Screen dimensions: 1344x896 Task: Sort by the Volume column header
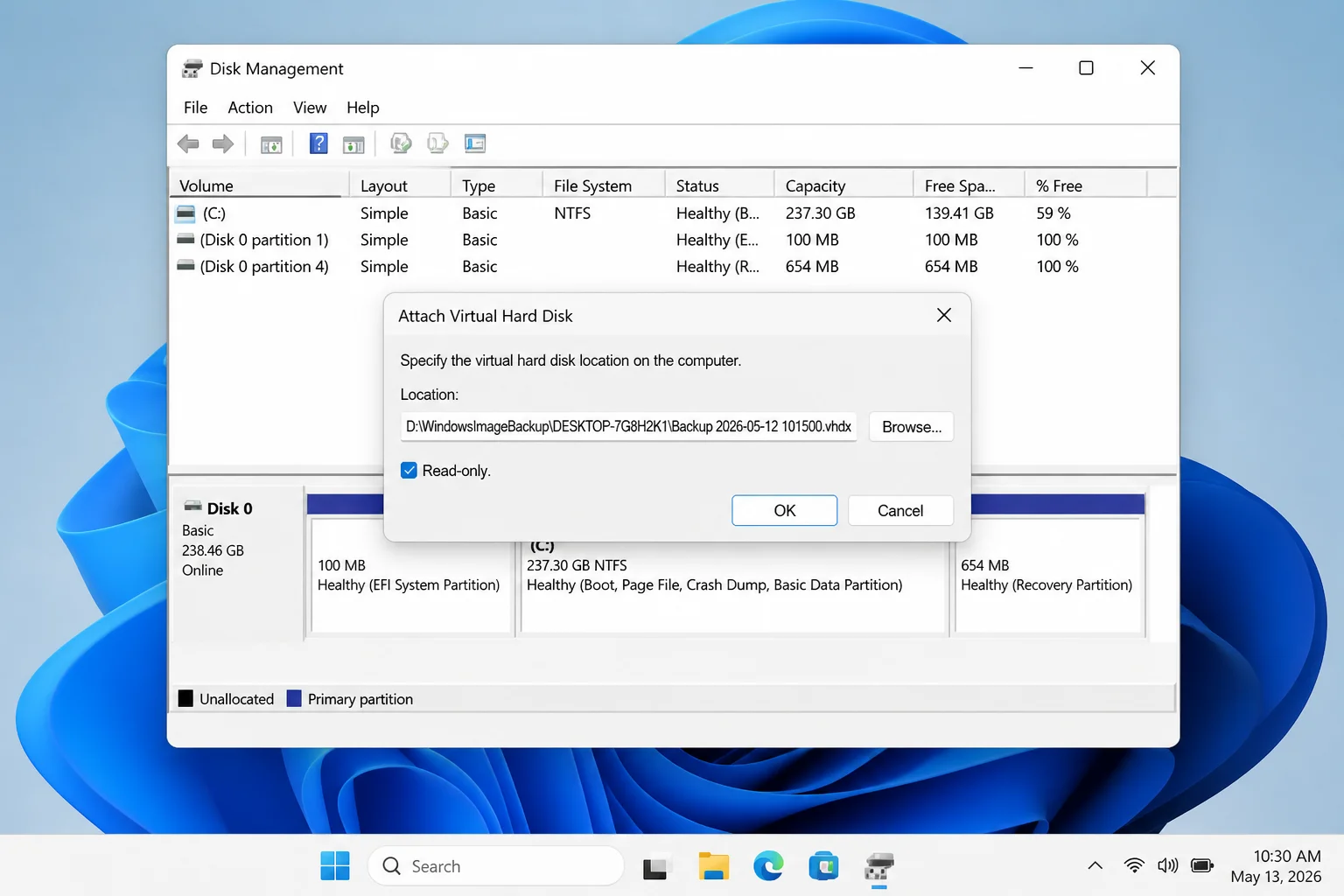pyautogui.click(x=259, y=185)
